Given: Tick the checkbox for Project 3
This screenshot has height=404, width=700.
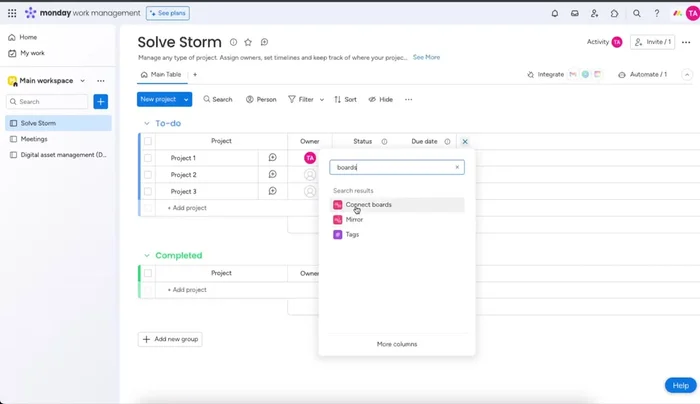Looking at the screenshot, I should click(148, 191).
